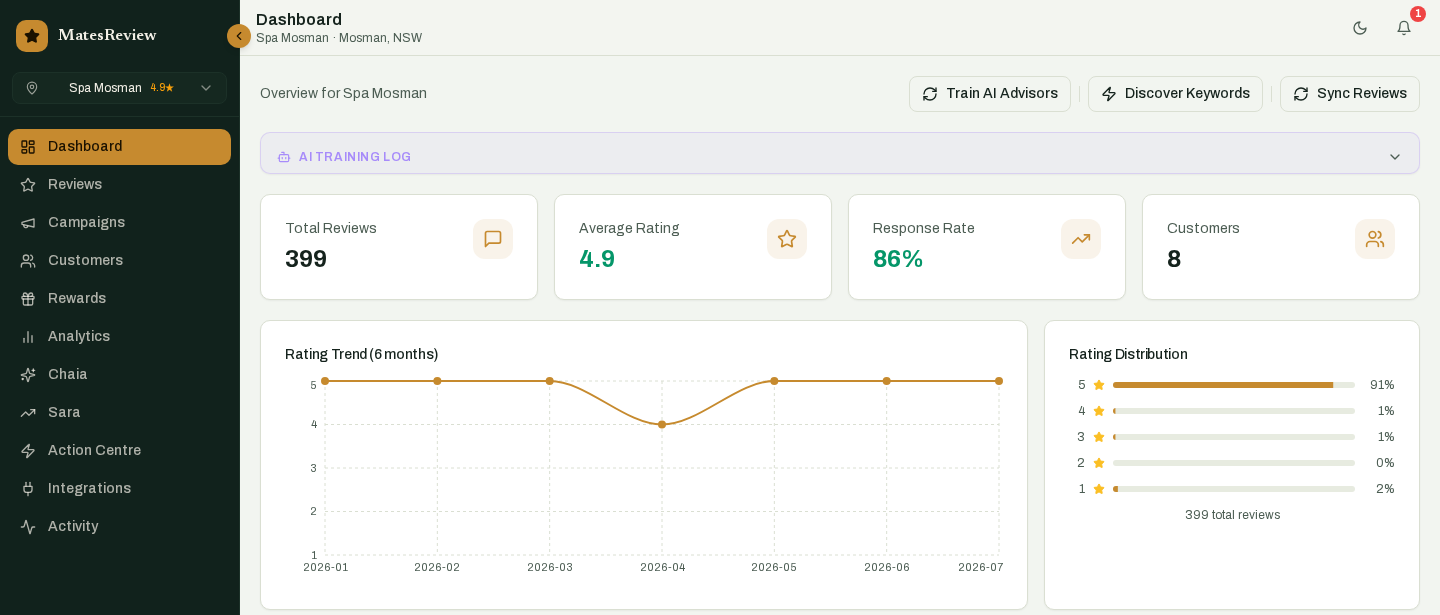Click the 399 total reviews value

(306, 259)
